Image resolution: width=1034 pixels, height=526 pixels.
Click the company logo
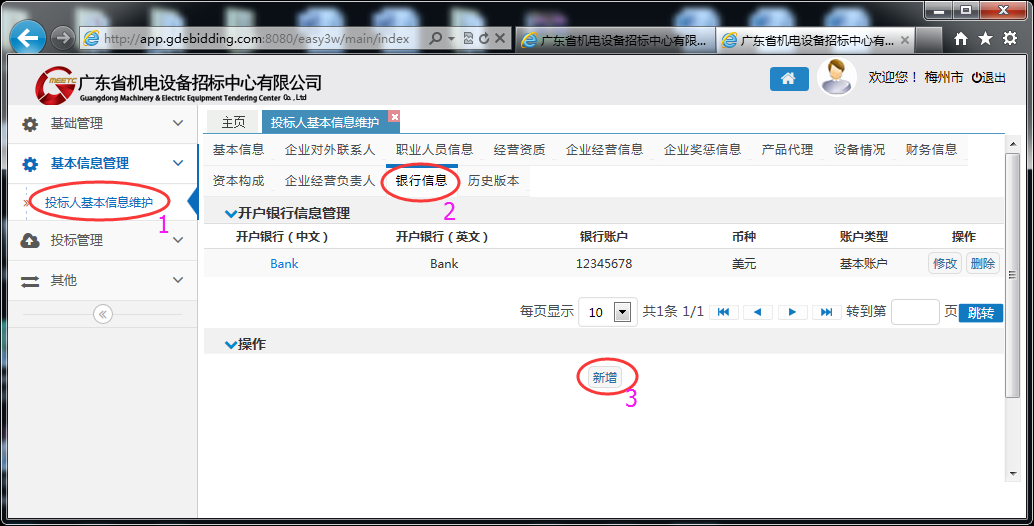click(x=179, y=86)
